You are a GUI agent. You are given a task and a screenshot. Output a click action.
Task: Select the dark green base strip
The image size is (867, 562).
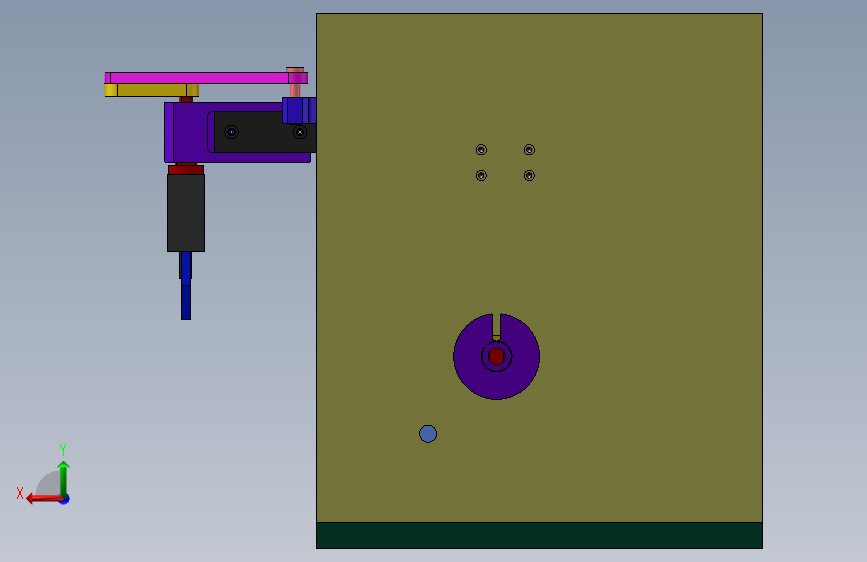(539, 535)
